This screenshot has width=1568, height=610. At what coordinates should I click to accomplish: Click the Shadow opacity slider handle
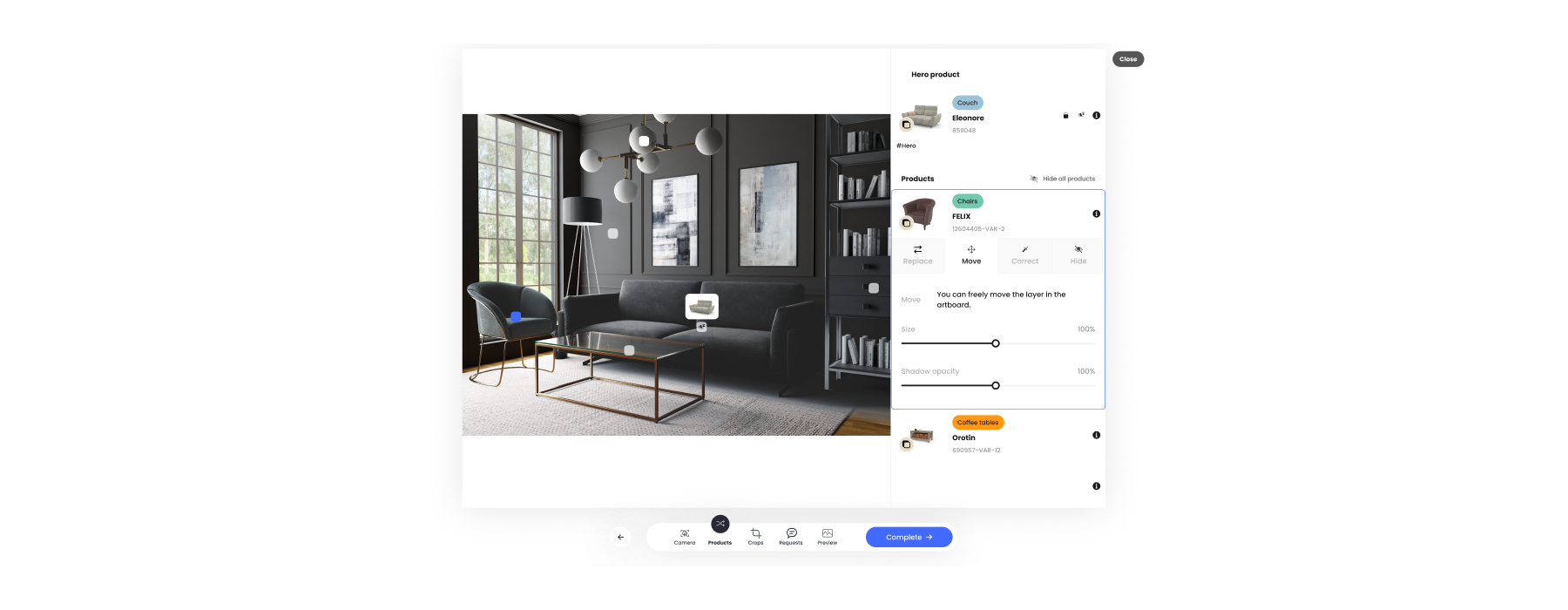pos(996,385)
